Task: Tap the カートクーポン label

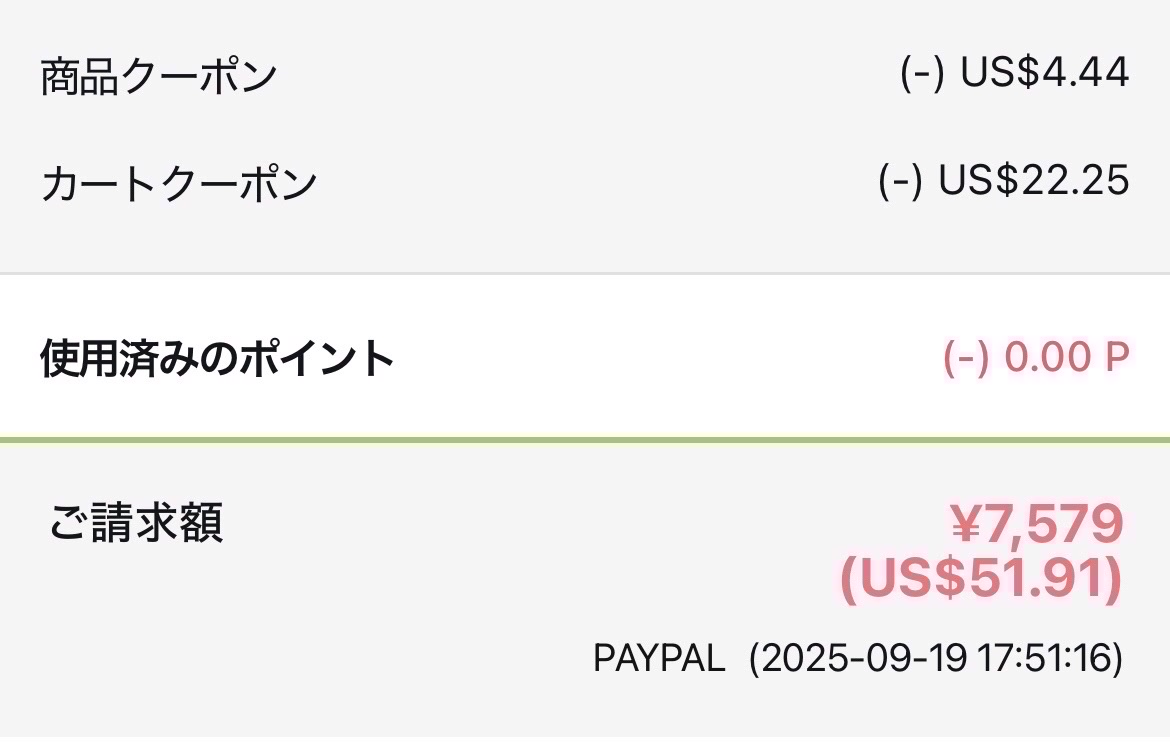Action: pyautogui.click(x=179, y=185)
